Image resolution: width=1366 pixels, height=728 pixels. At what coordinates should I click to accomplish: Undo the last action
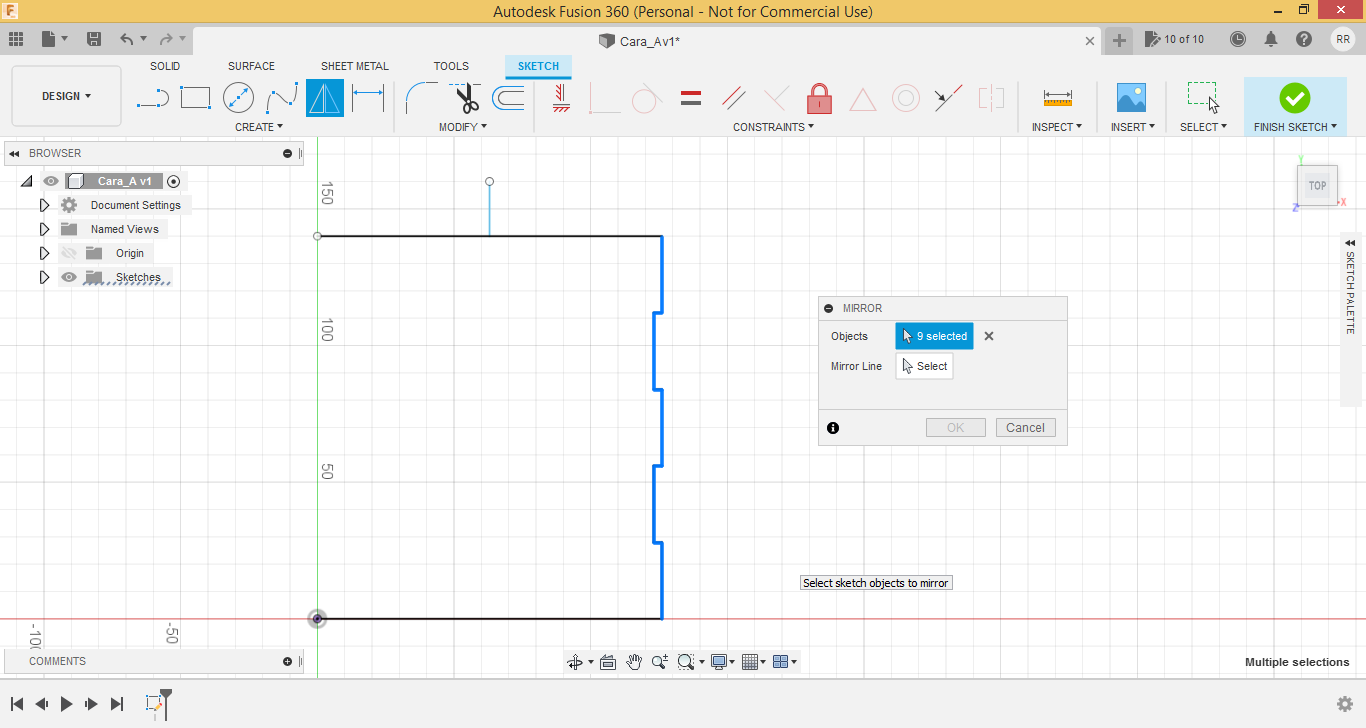[x=126, y=39]
